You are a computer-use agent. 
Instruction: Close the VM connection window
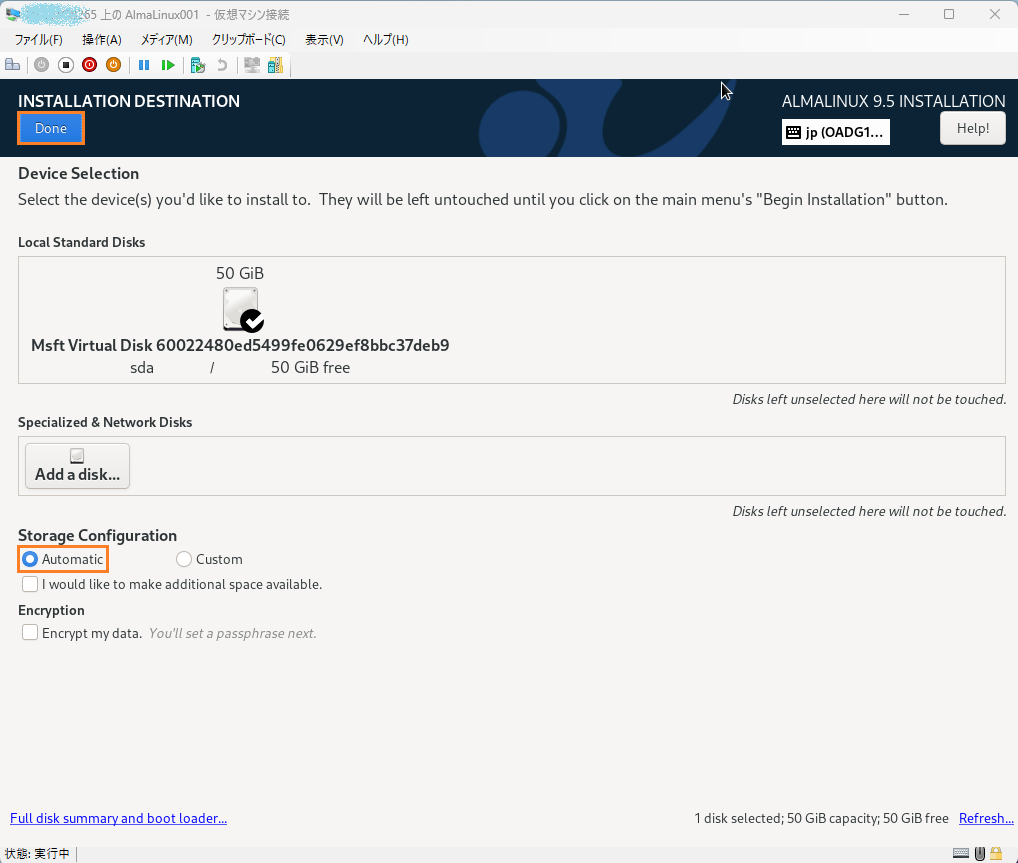[x=995, y=14]
